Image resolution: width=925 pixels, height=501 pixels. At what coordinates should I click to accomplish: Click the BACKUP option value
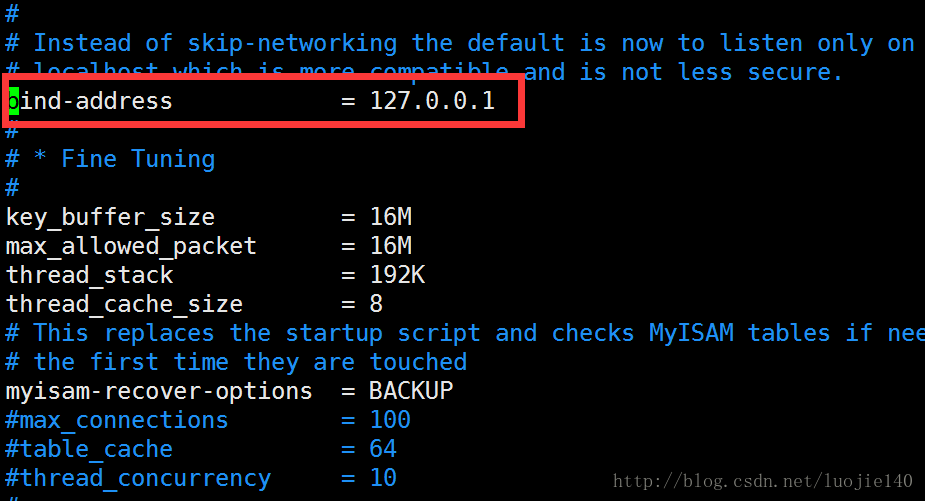coord(411,391)
